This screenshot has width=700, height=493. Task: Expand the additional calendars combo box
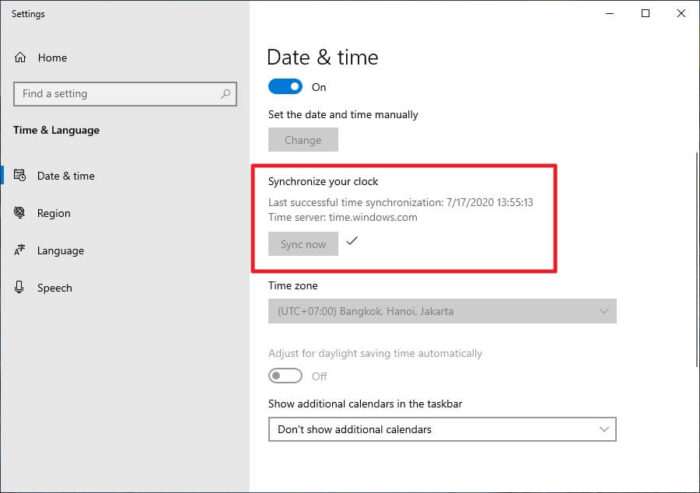pos(442,429)
